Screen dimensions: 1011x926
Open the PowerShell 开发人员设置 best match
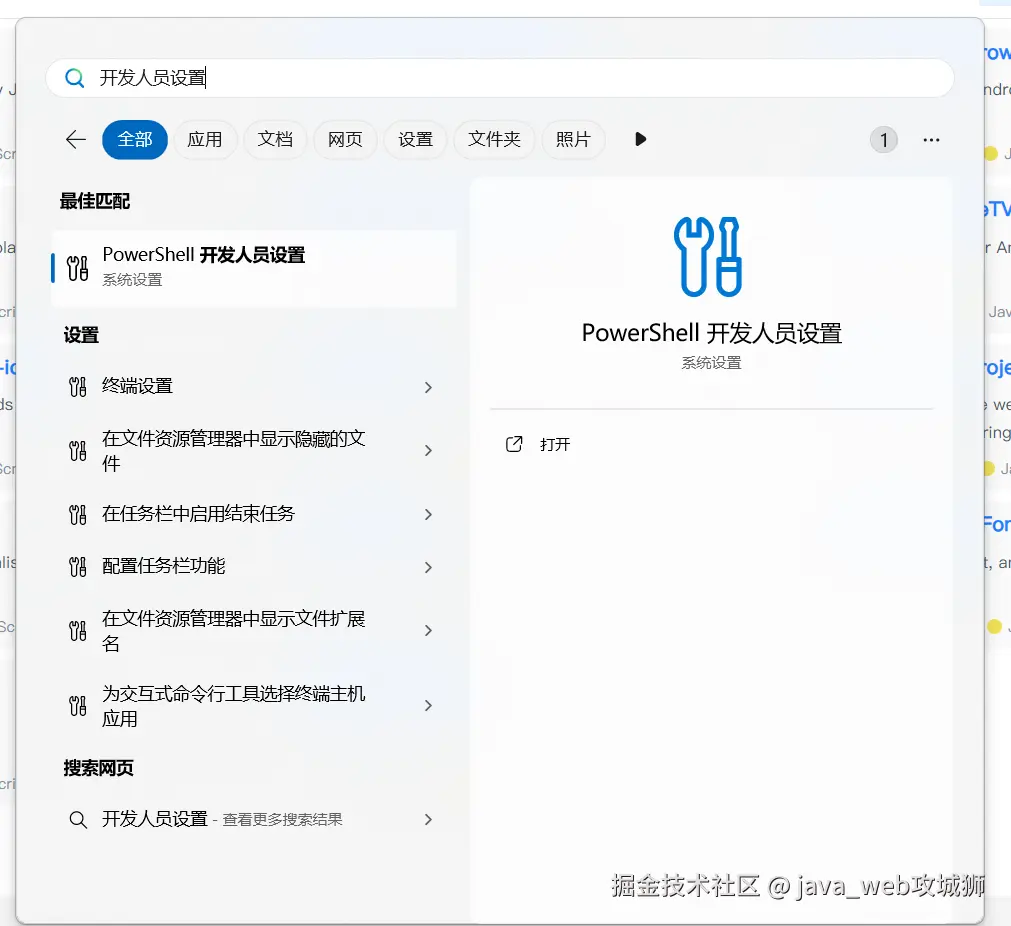tap(254, 268)
